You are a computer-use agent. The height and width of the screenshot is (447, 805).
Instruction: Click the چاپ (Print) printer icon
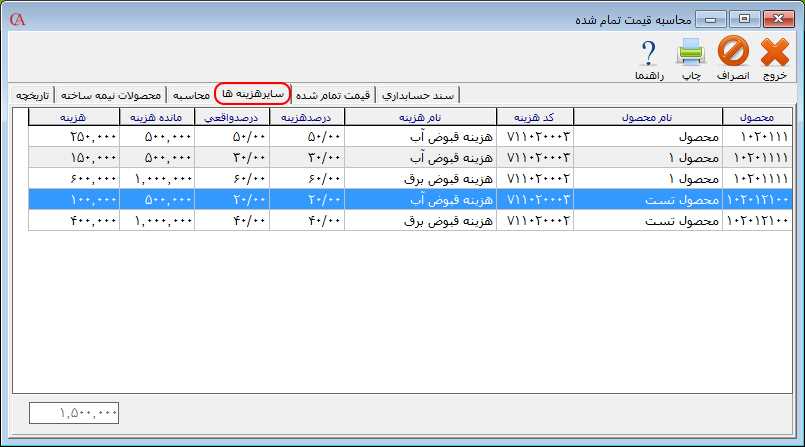(x=690, y=57)
